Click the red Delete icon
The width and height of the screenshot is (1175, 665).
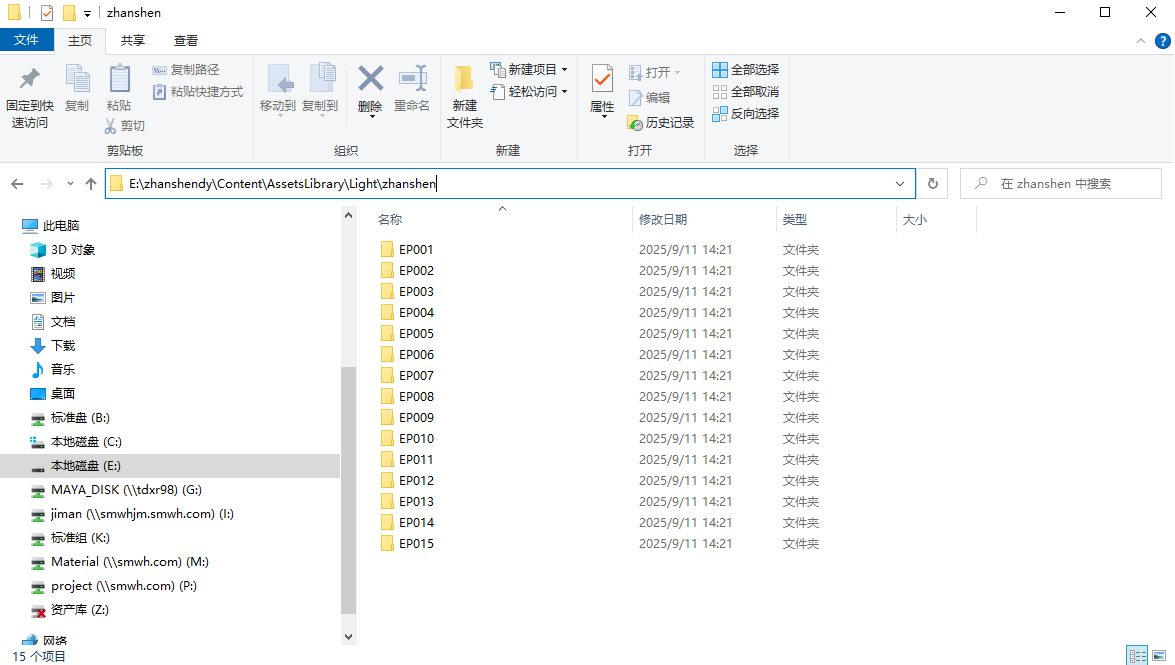(370, 80)
